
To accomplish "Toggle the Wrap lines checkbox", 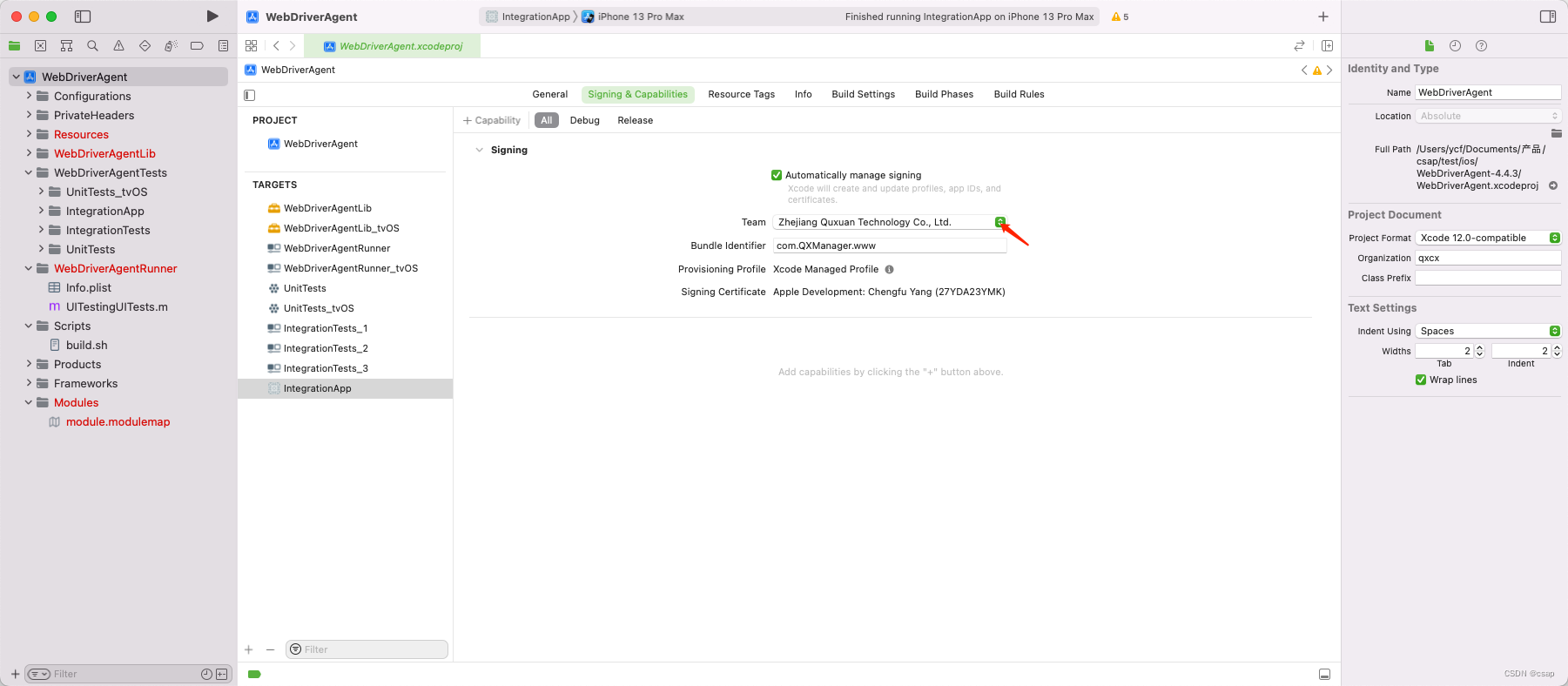I will coord(1421,380).
